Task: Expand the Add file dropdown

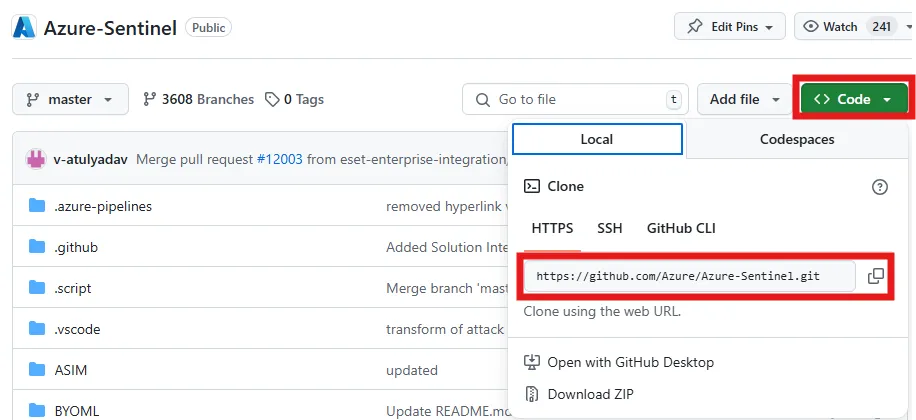Action: tap(745, 99)
